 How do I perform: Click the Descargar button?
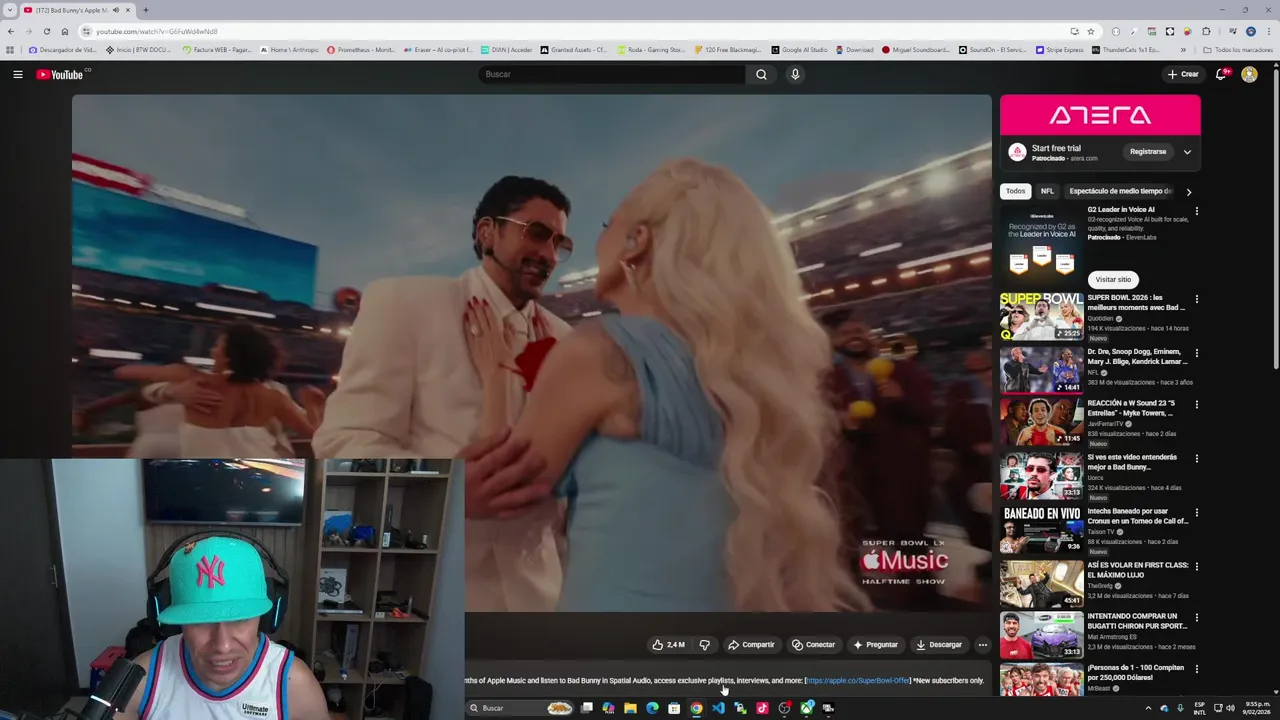tap(939, 645)
